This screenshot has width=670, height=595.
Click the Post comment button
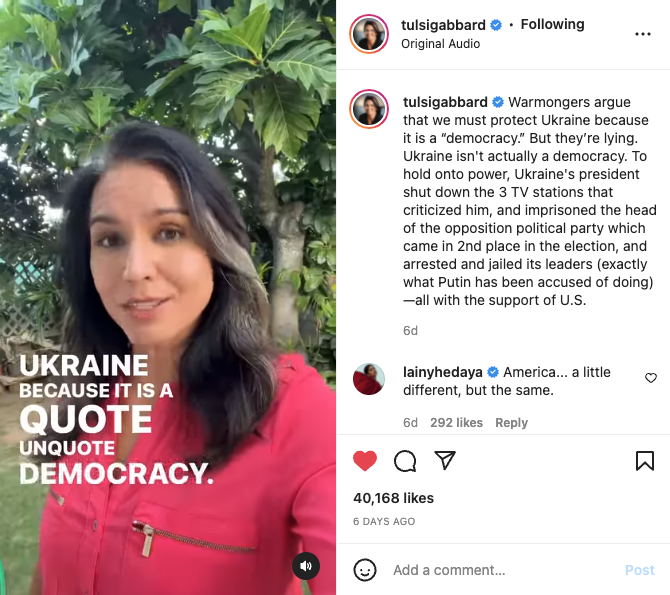click(640, 570)
